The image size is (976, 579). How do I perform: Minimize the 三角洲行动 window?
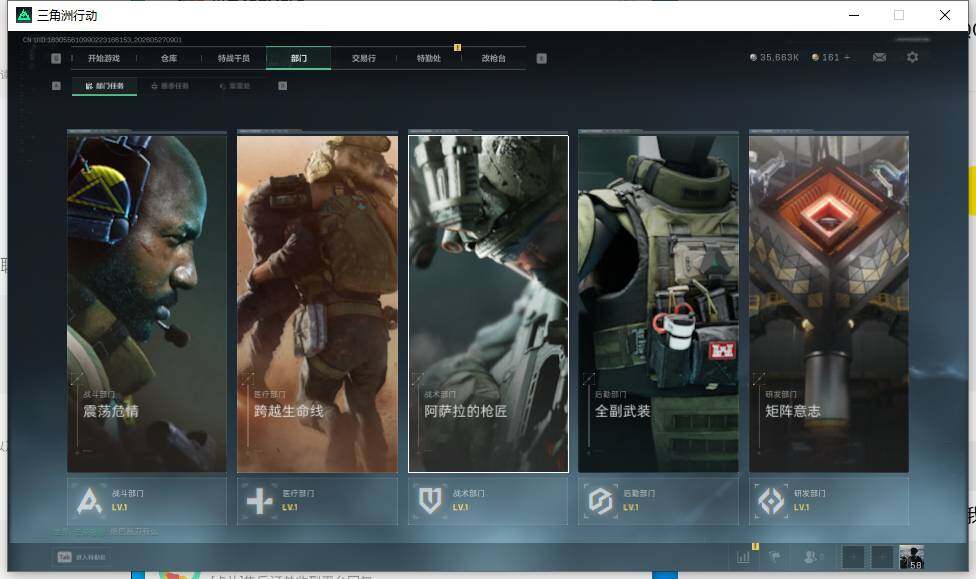[854, 15]
